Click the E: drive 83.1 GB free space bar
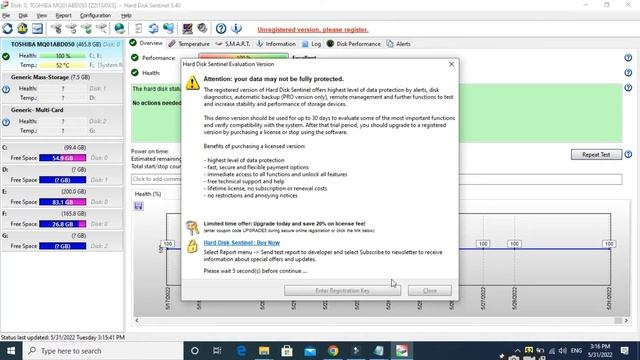The width and height of the screenshot is (640, 360). [62, 202]
